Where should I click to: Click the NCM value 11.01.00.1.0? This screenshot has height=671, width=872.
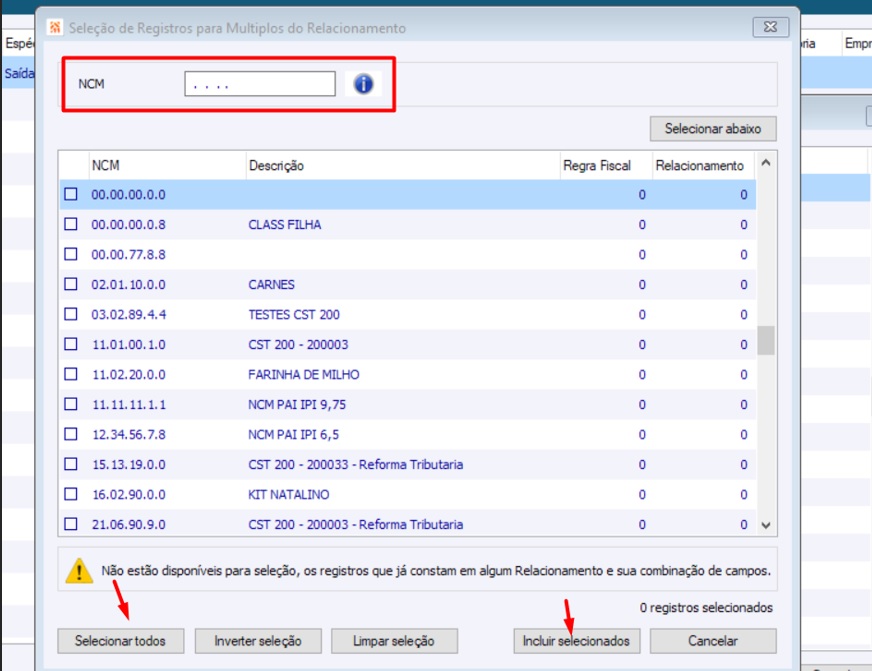(x=128, y=345)
